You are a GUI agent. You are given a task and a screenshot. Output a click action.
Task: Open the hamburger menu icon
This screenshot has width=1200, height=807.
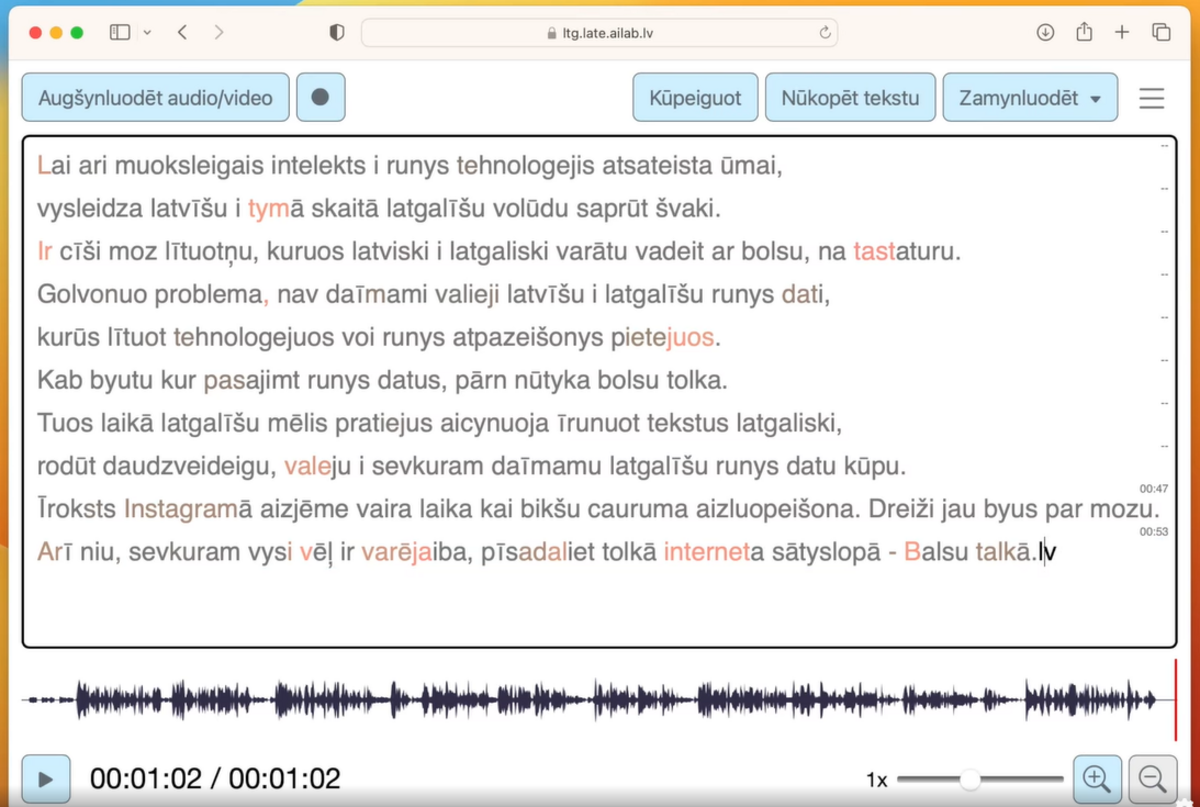point(1152,98)
